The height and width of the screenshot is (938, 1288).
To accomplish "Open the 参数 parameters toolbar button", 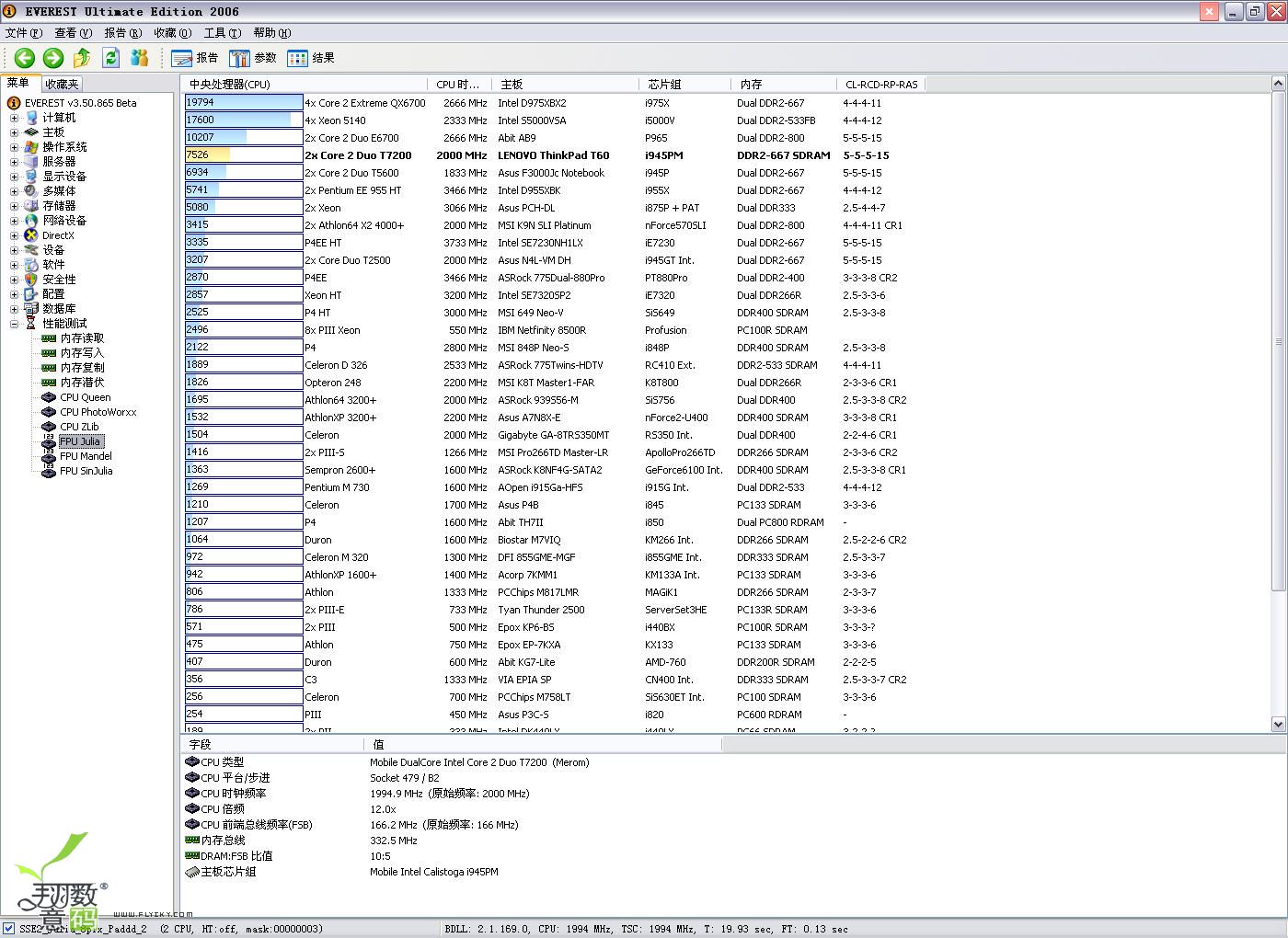I will [x=253, y=58].
